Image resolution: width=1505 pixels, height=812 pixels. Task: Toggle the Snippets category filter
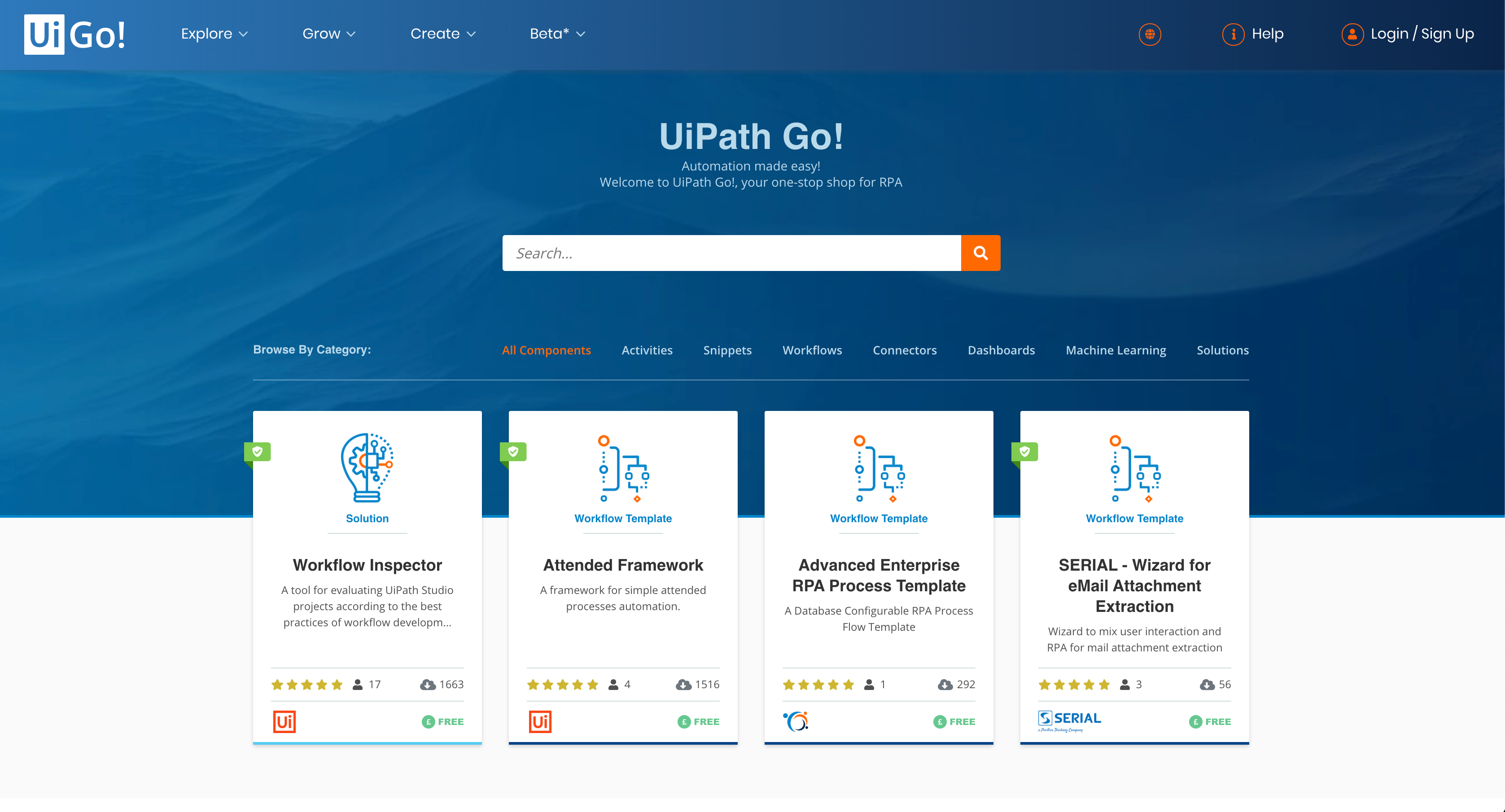click(728, 349)
